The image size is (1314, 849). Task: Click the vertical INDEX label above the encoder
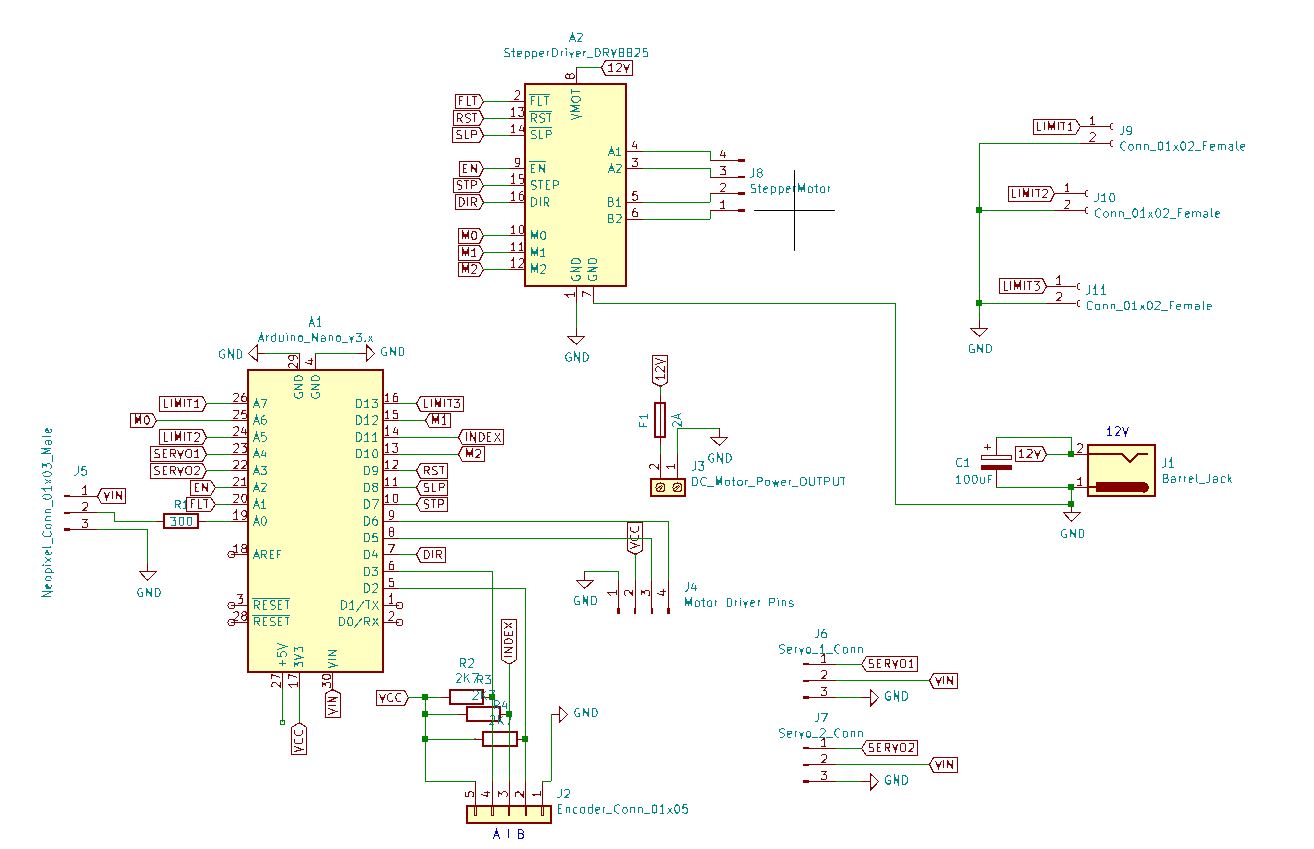509,640
